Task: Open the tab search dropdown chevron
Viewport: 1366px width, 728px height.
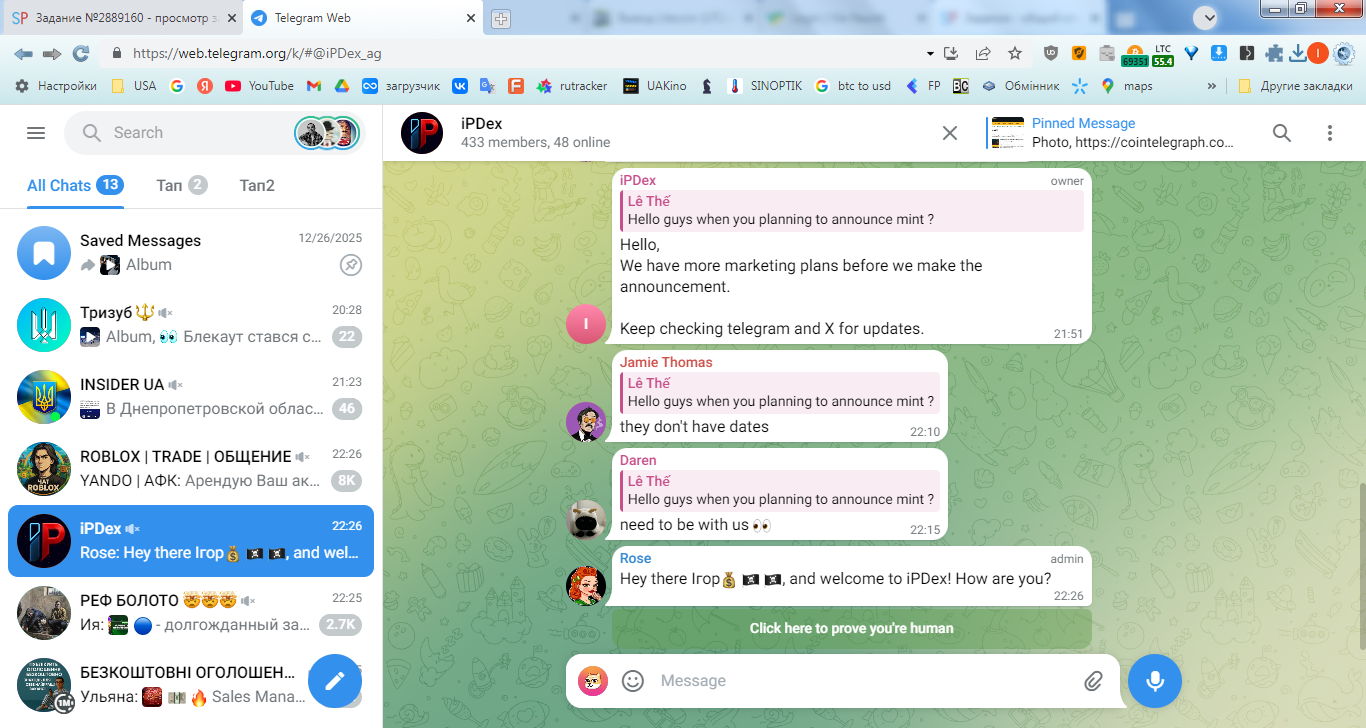Action: (1206, 17)
